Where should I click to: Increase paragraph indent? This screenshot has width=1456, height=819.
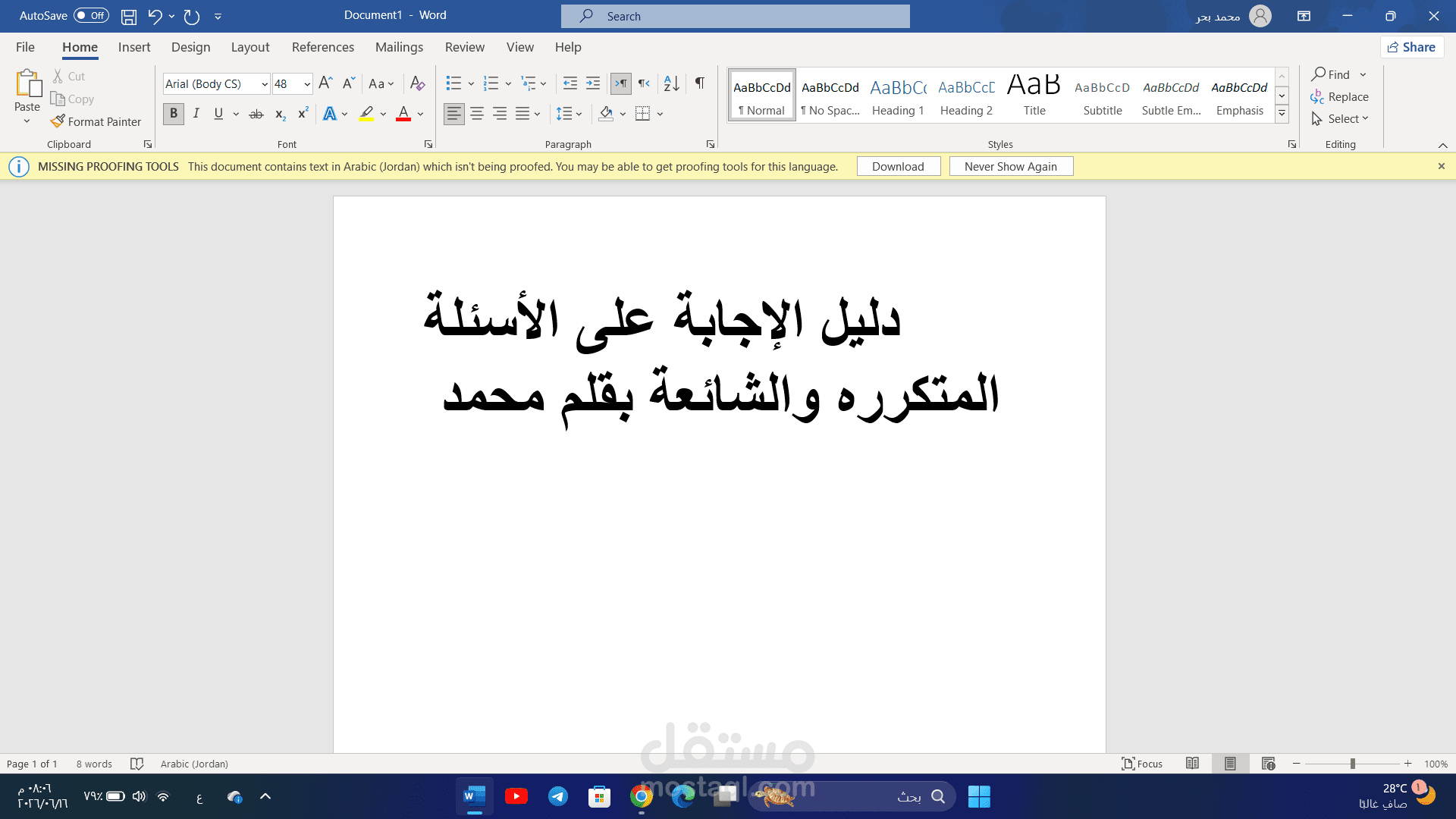pyautogui.click(x=593, y=83)
